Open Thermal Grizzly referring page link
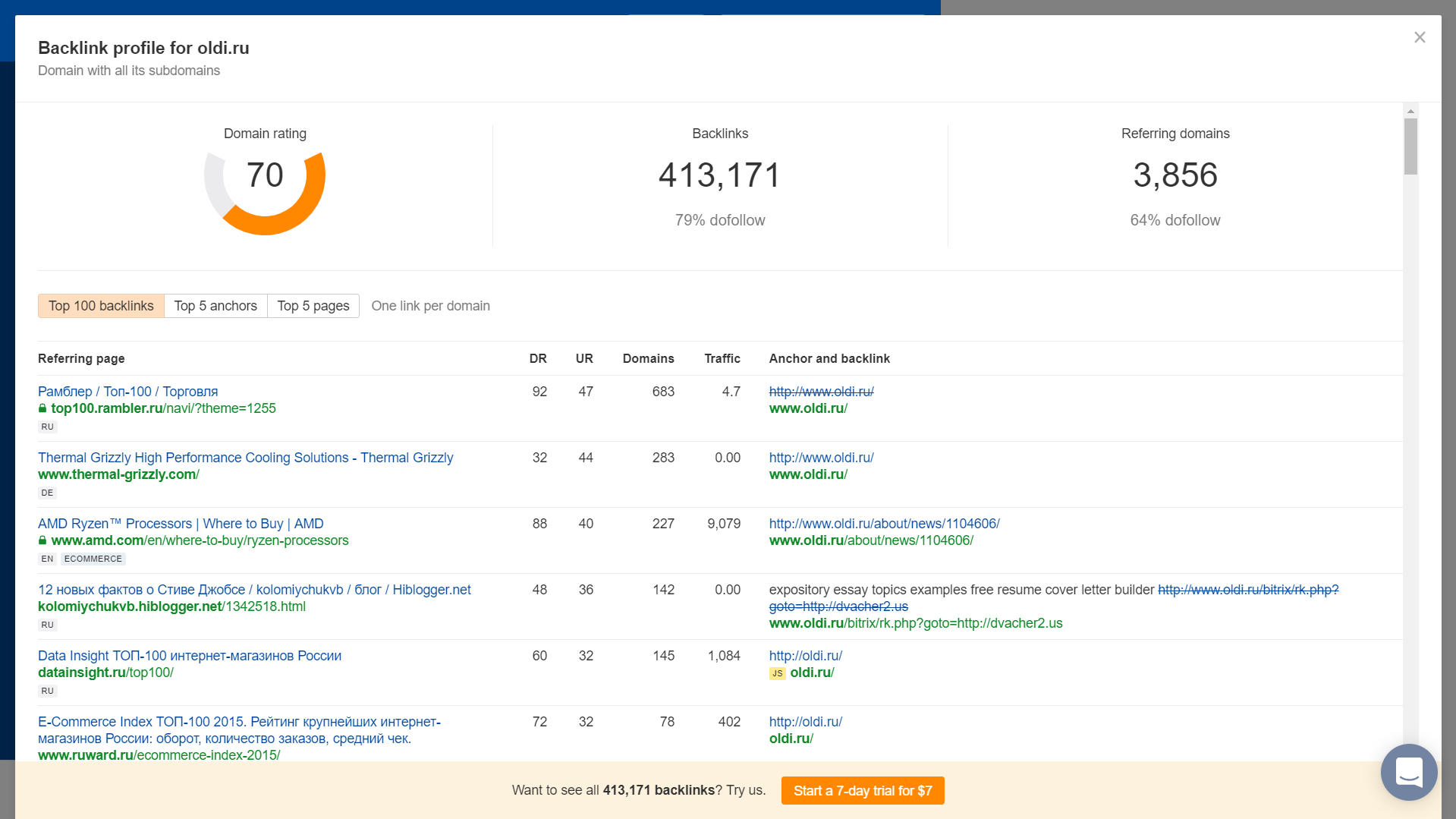 click(x=245, y=458)
